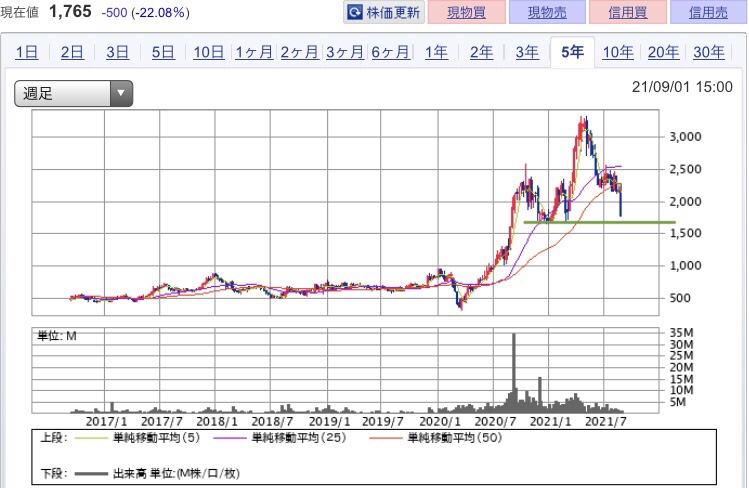Click the 2017/1 date axis label
The image size is (749, 488).
click(107, 422)
